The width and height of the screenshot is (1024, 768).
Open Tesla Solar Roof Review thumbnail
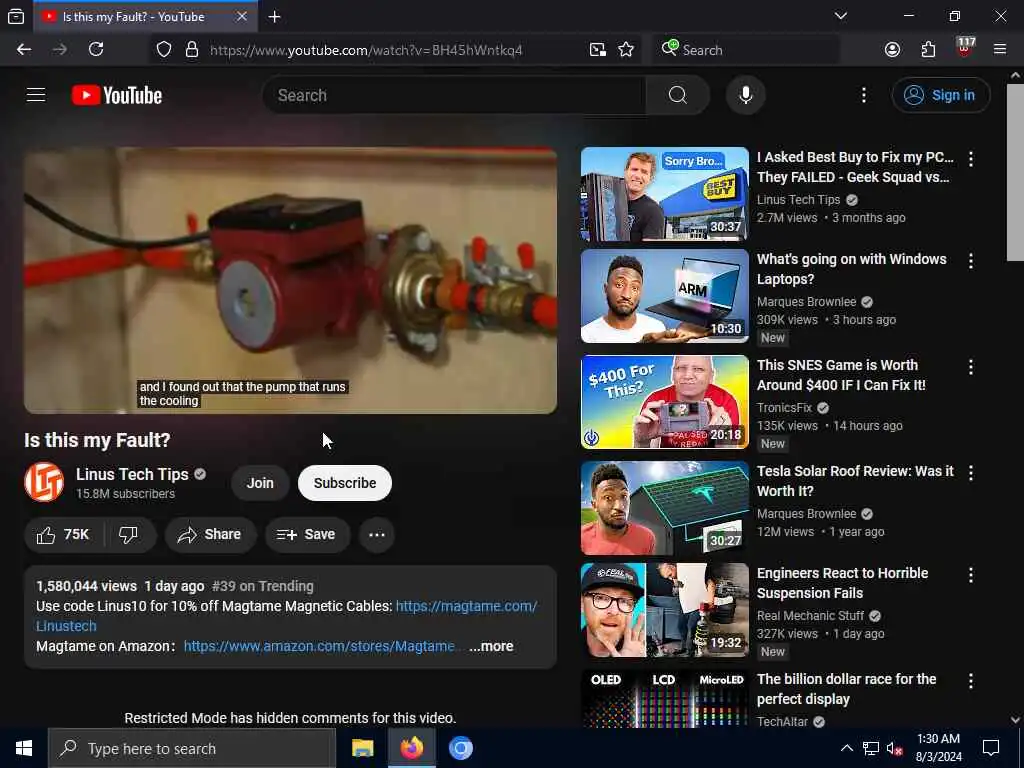665,508
